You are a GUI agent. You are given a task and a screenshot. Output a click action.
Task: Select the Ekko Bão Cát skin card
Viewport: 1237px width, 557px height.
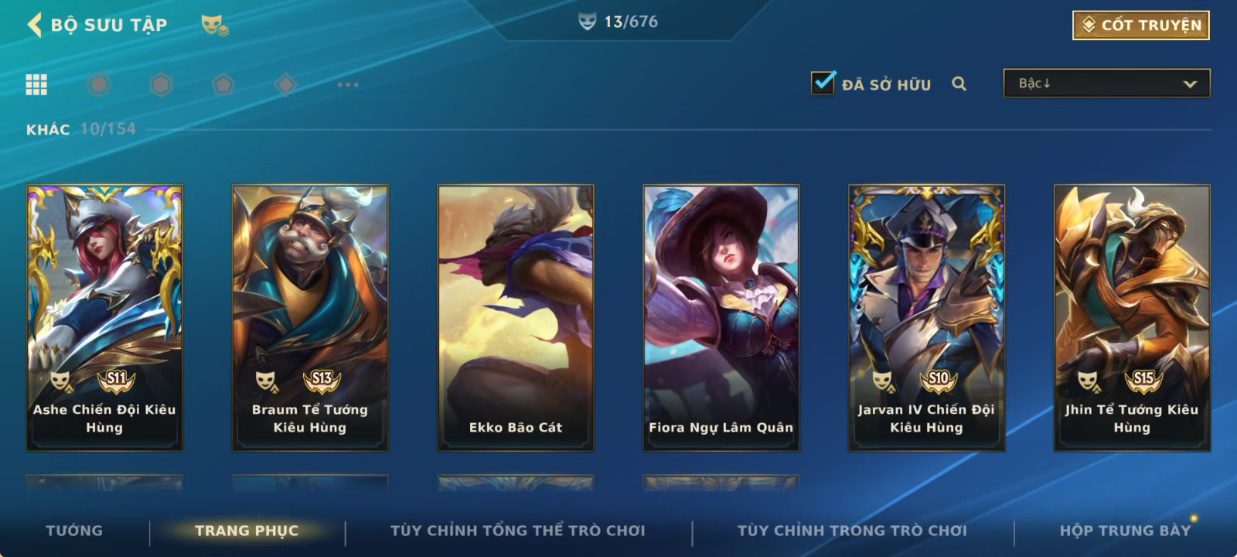[x=516, y=318]
